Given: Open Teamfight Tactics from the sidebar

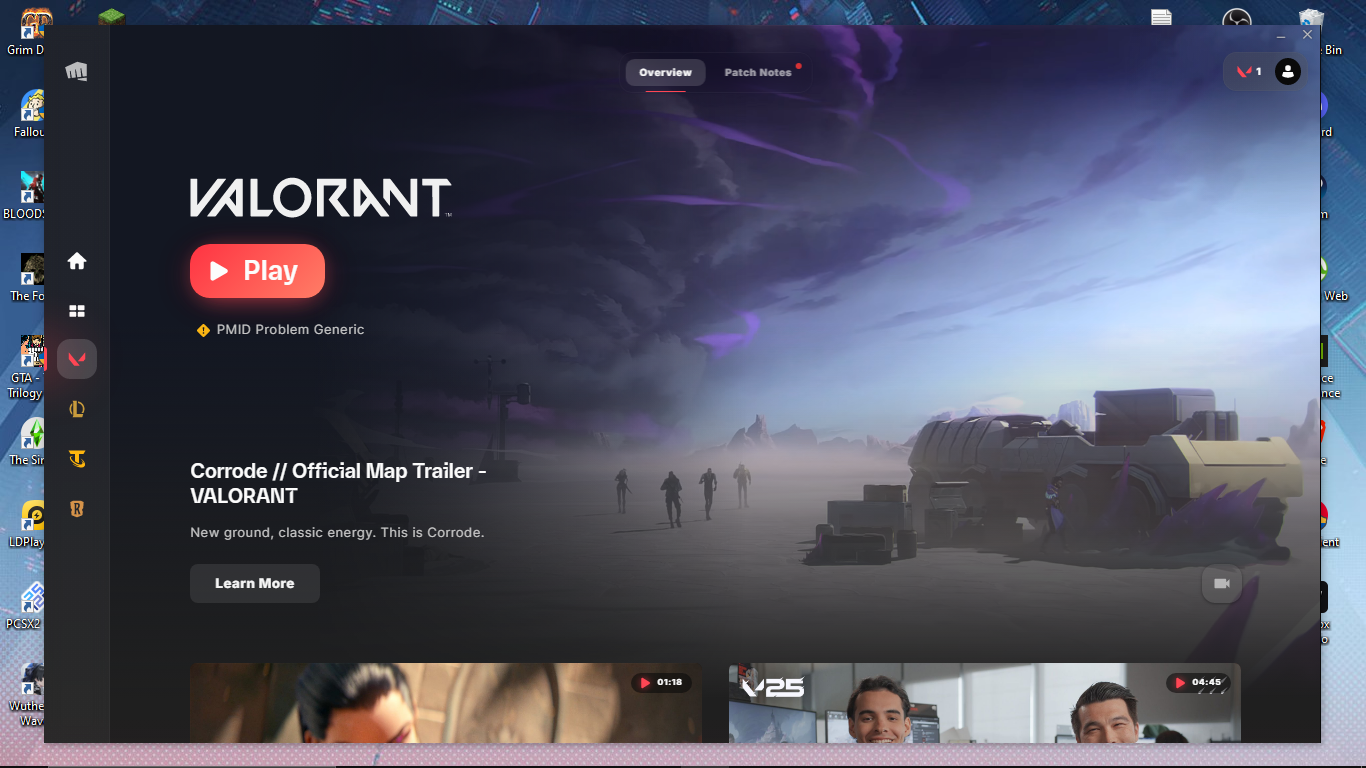Looking at the screenshot, I should (77, 459).
